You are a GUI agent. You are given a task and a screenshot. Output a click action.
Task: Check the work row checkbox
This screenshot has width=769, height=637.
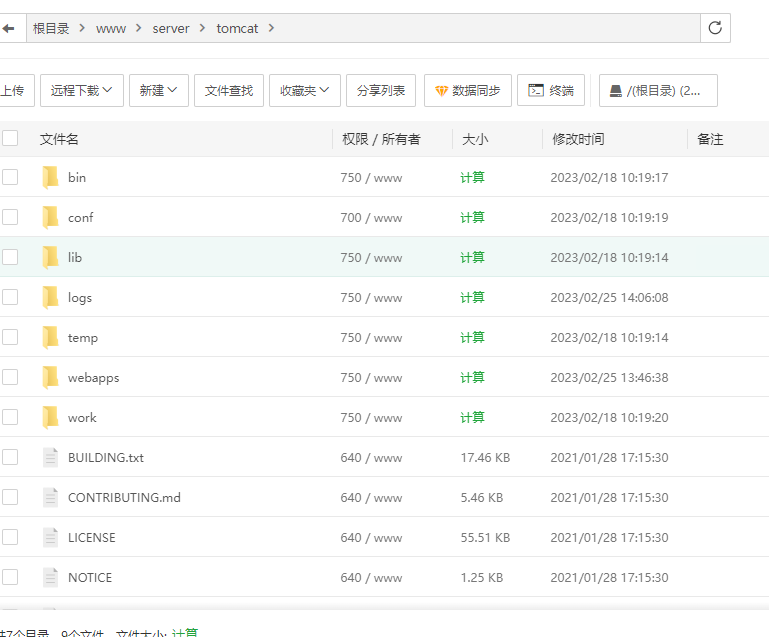[10, 417]
